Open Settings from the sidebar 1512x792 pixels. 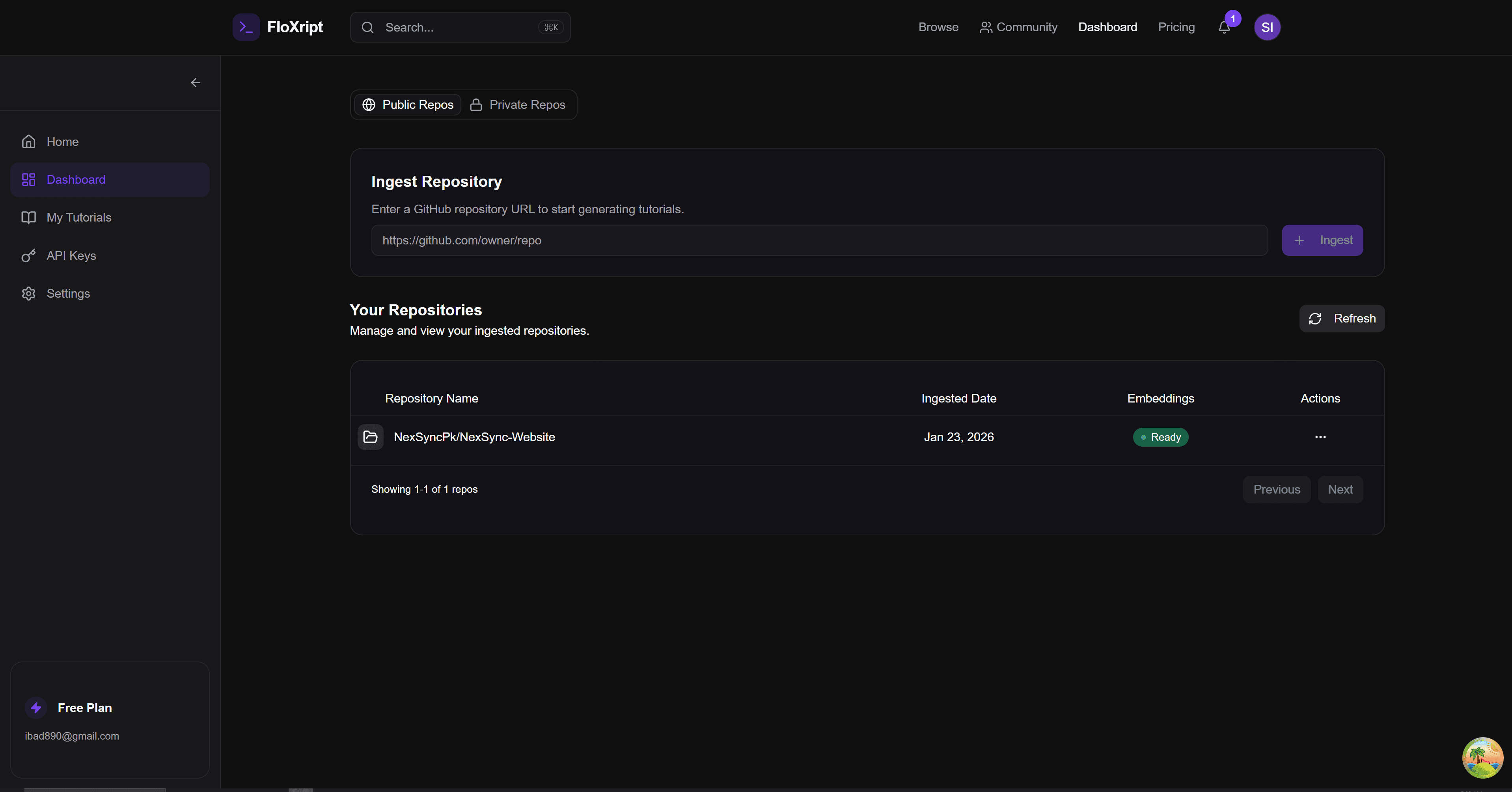coord(68,294)
